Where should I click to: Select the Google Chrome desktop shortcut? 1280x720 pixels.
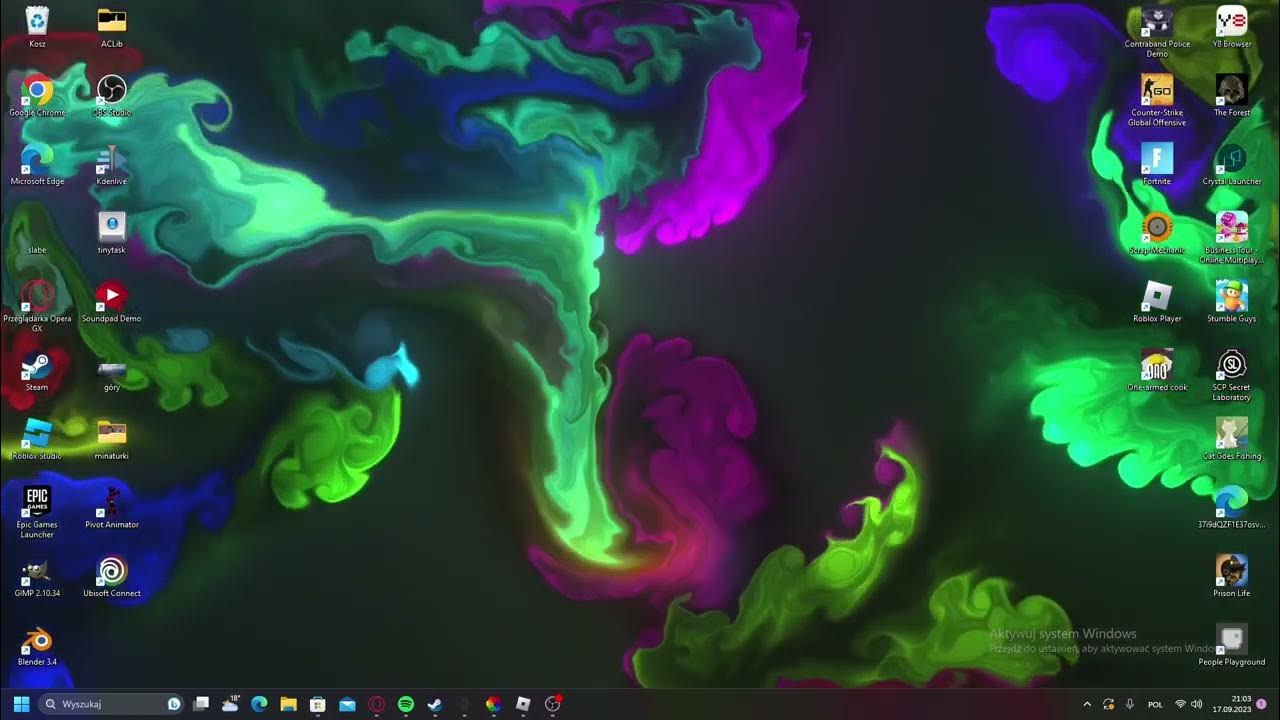37,96
